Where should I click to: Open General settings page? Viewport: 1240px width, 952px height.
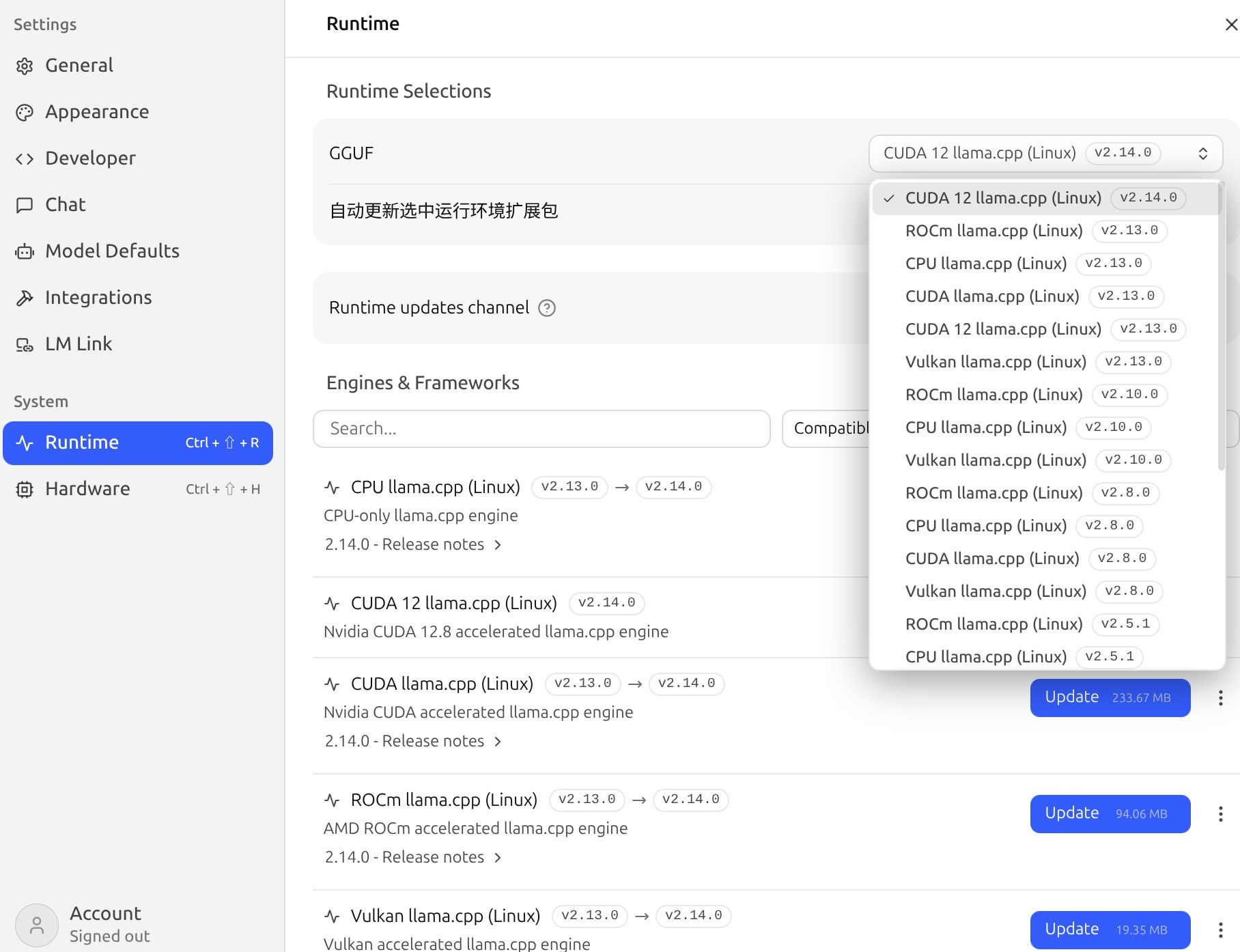tap(138, 66)
